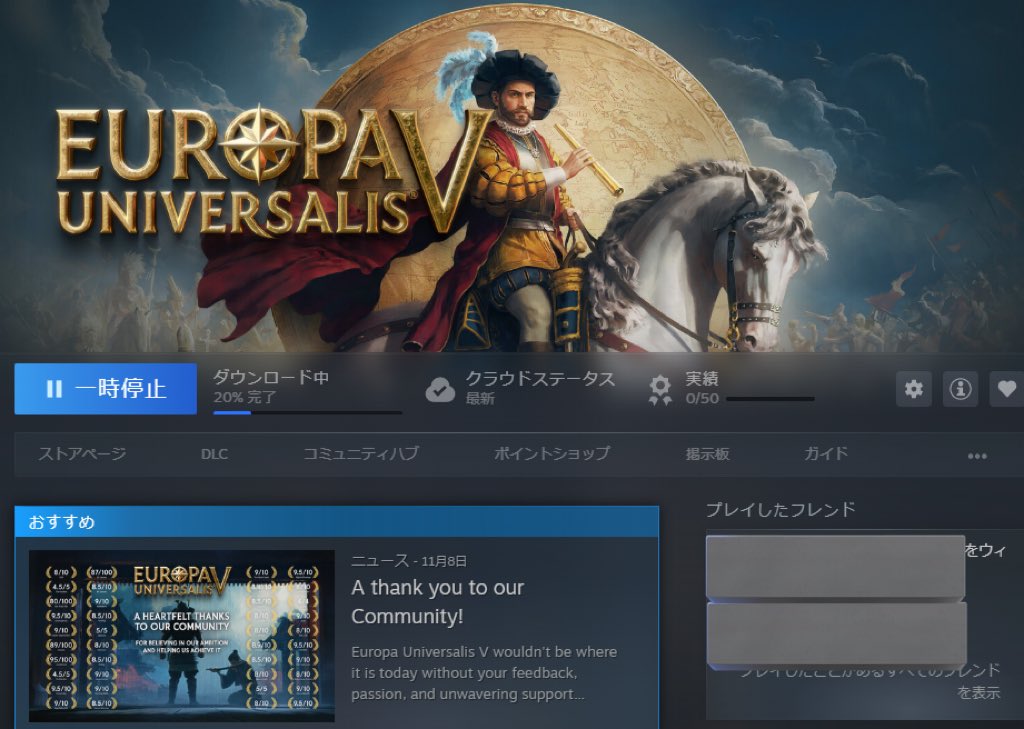Show all friends who played link
Screen dimensions: 1024x729
(870, 681)
